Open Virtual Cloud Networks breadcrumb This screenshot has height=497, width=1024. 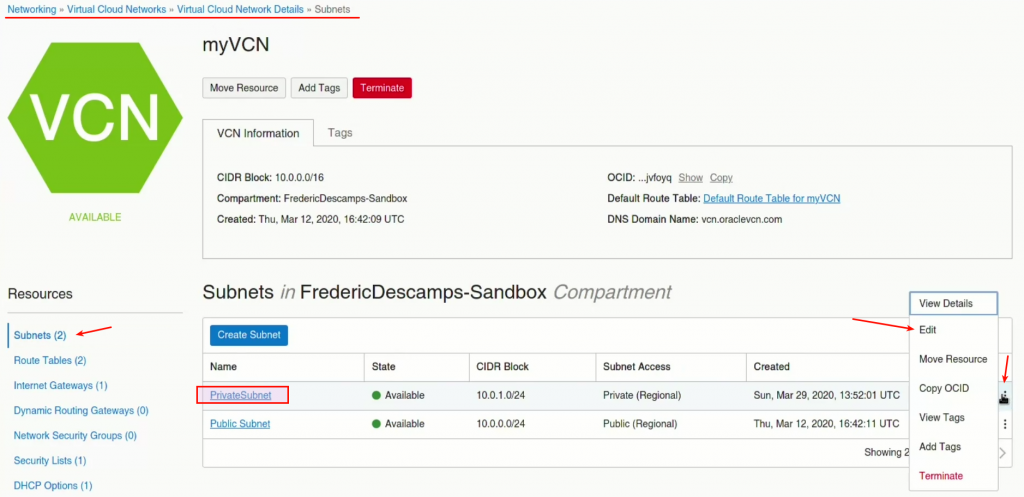[x=116, y=10]
